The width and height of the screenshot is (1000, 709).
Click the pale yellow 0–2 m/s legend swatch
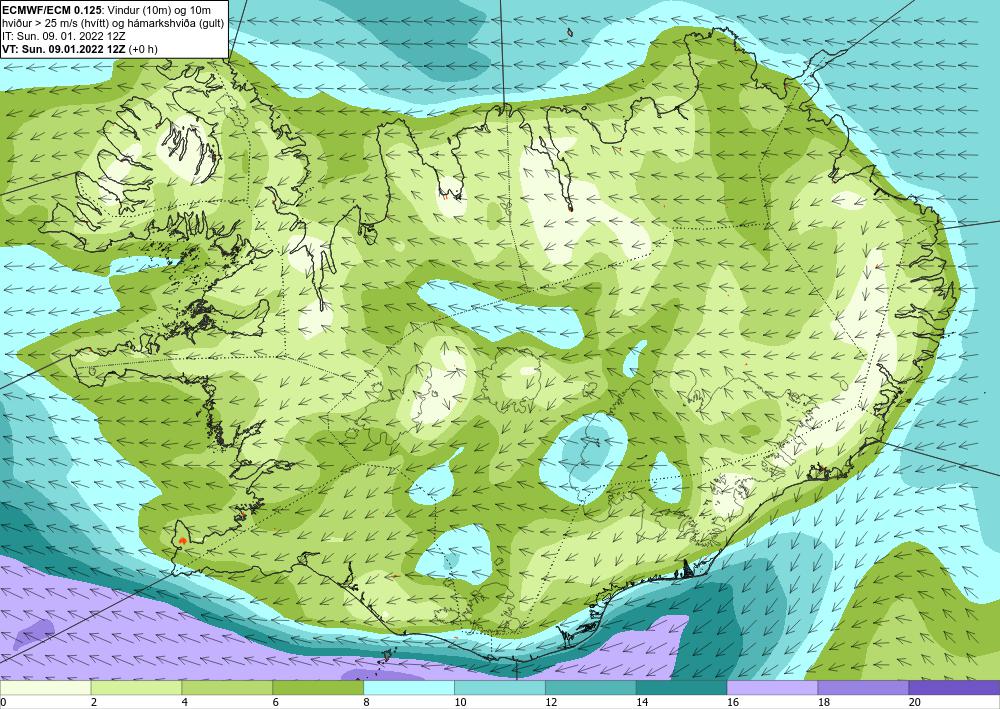pyautogui.click(x=45, y=688)
